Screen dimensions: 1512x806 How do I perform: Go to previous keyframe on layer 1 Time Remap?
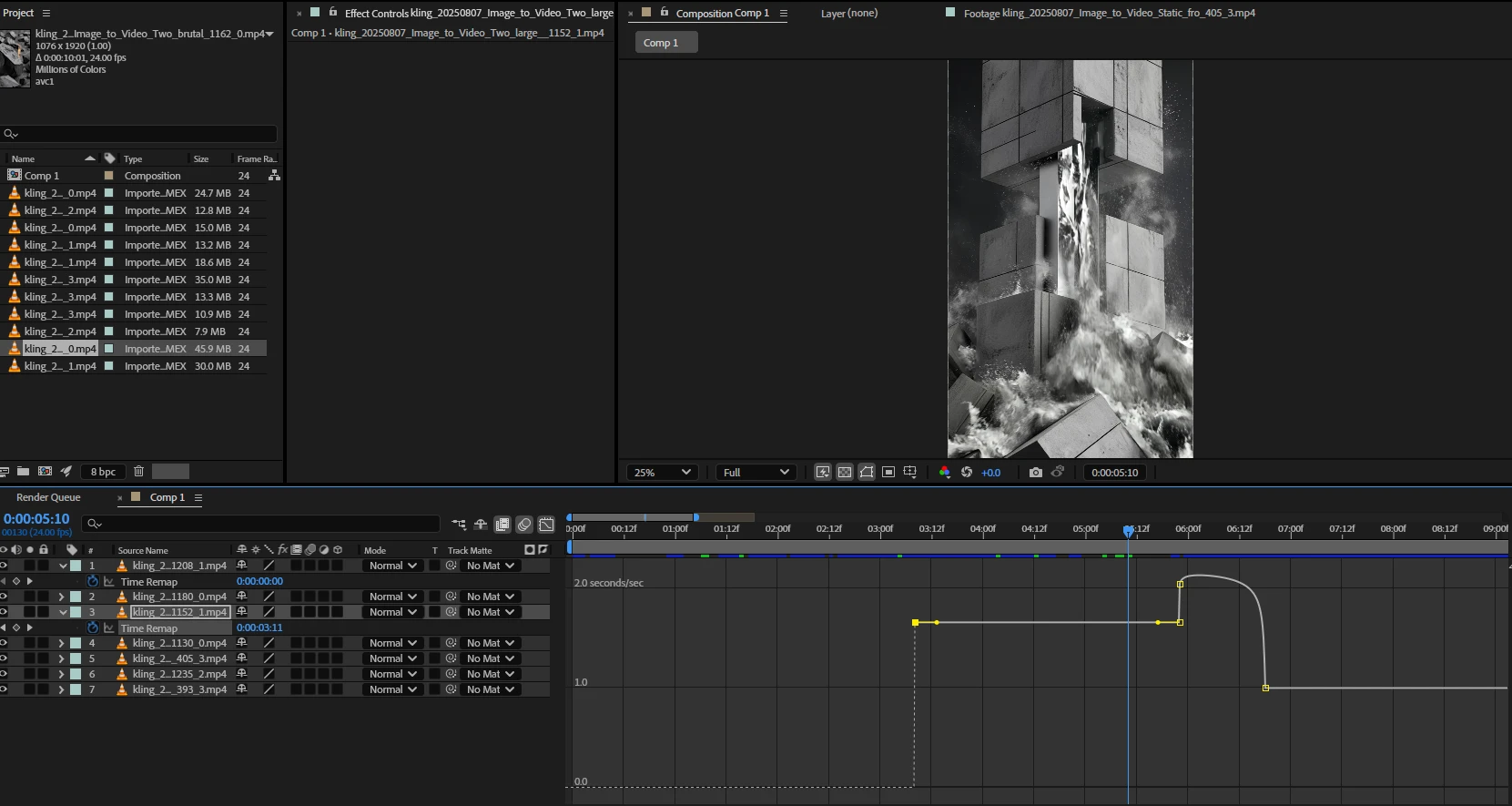pyautogui.click(x=4, y=581)
